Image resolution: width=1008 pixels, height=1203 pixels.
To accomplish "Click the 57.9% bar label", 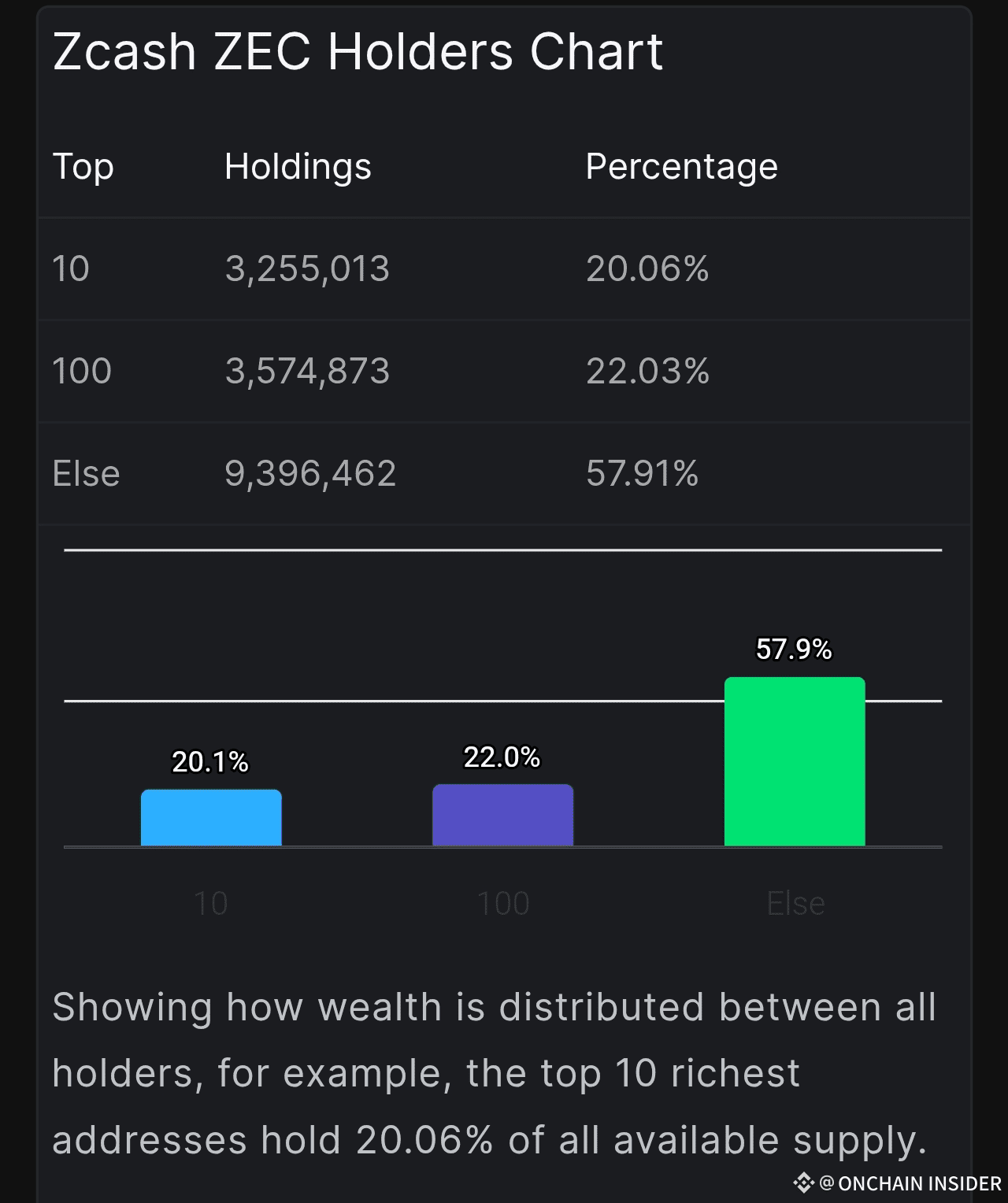I will (794, 649).
